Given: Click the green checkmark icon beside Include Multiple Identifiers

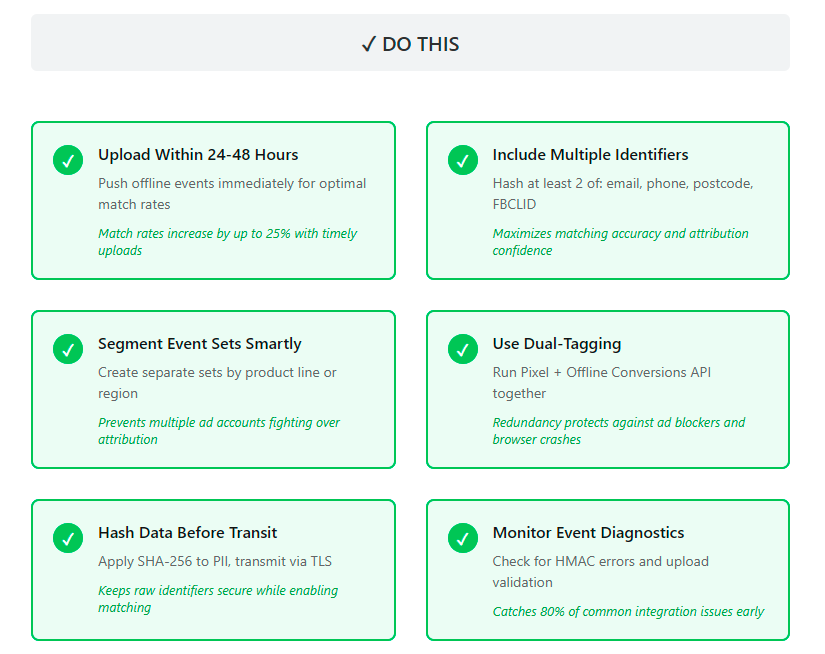Looking at the screenshot, I should pyautogui.click(x=462, y=160).
